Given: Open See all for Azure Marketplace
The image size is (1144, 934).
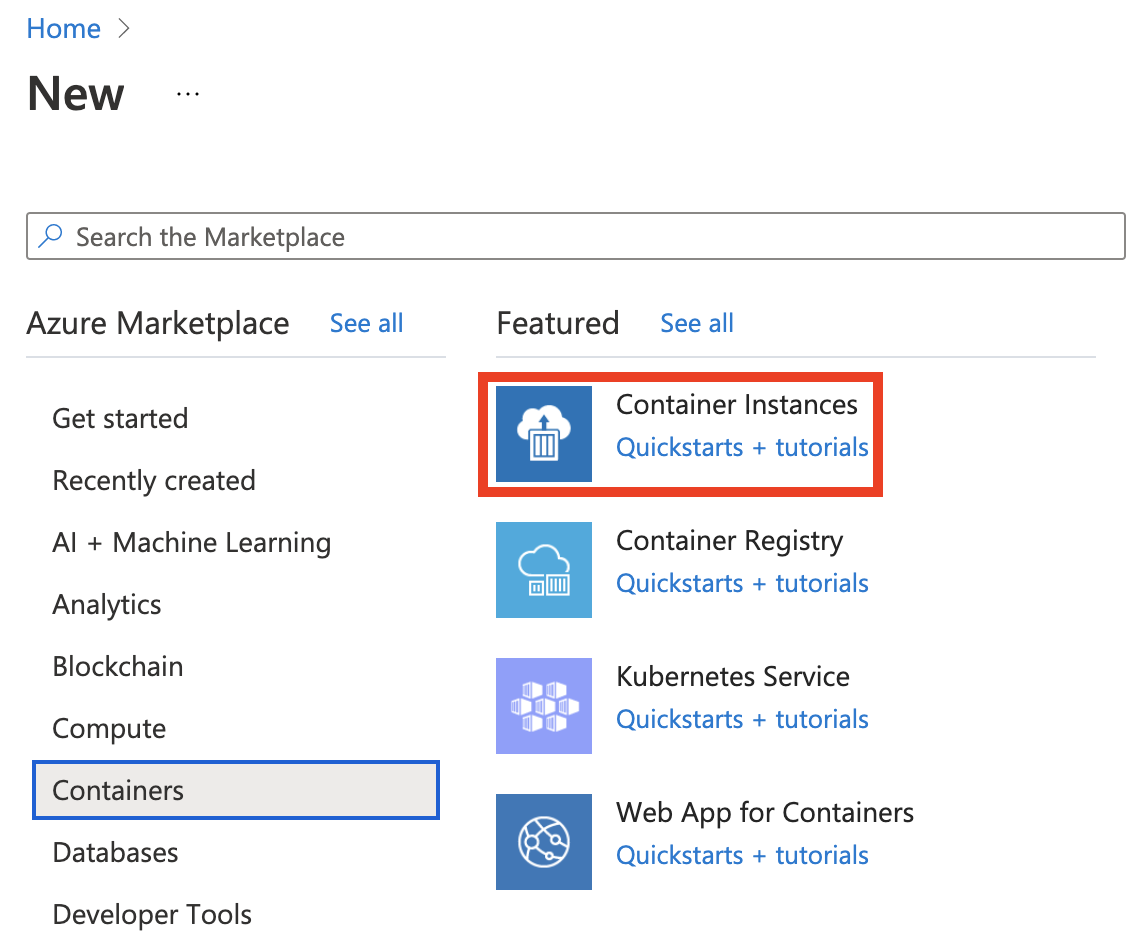Looking at the screenshot, I should click(x=366, y=323).
